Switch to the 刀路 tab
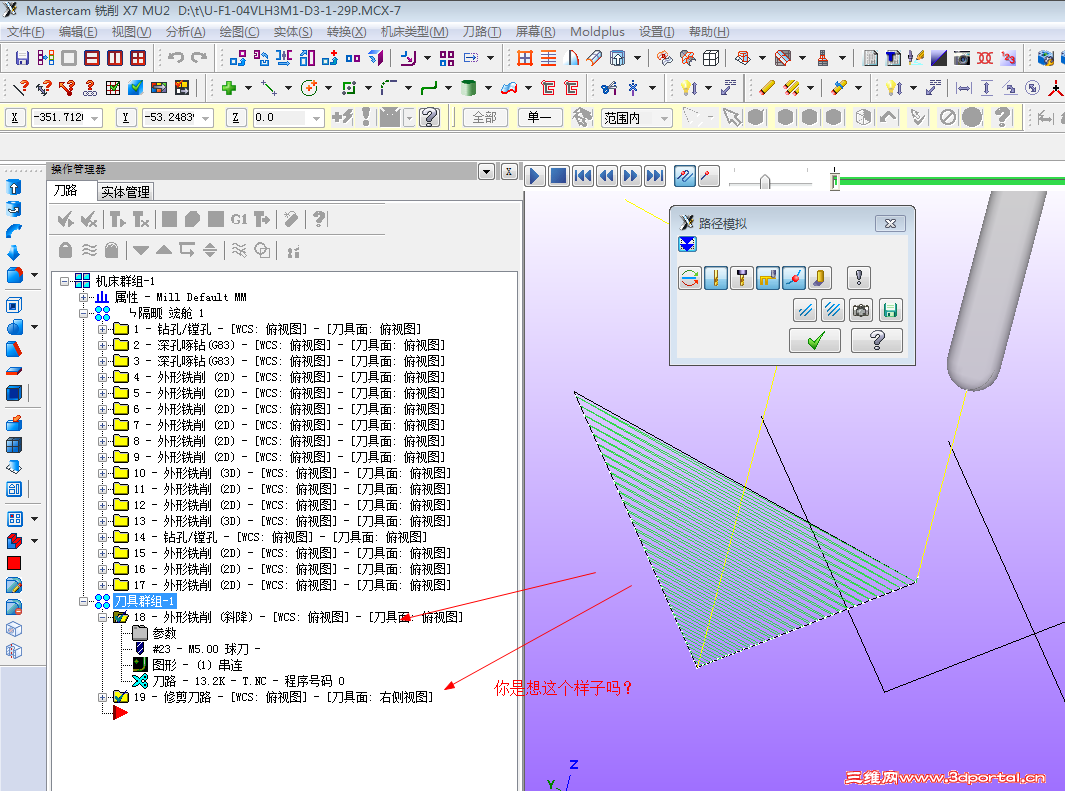This screenshot has width=1065, height=791. 66,191
